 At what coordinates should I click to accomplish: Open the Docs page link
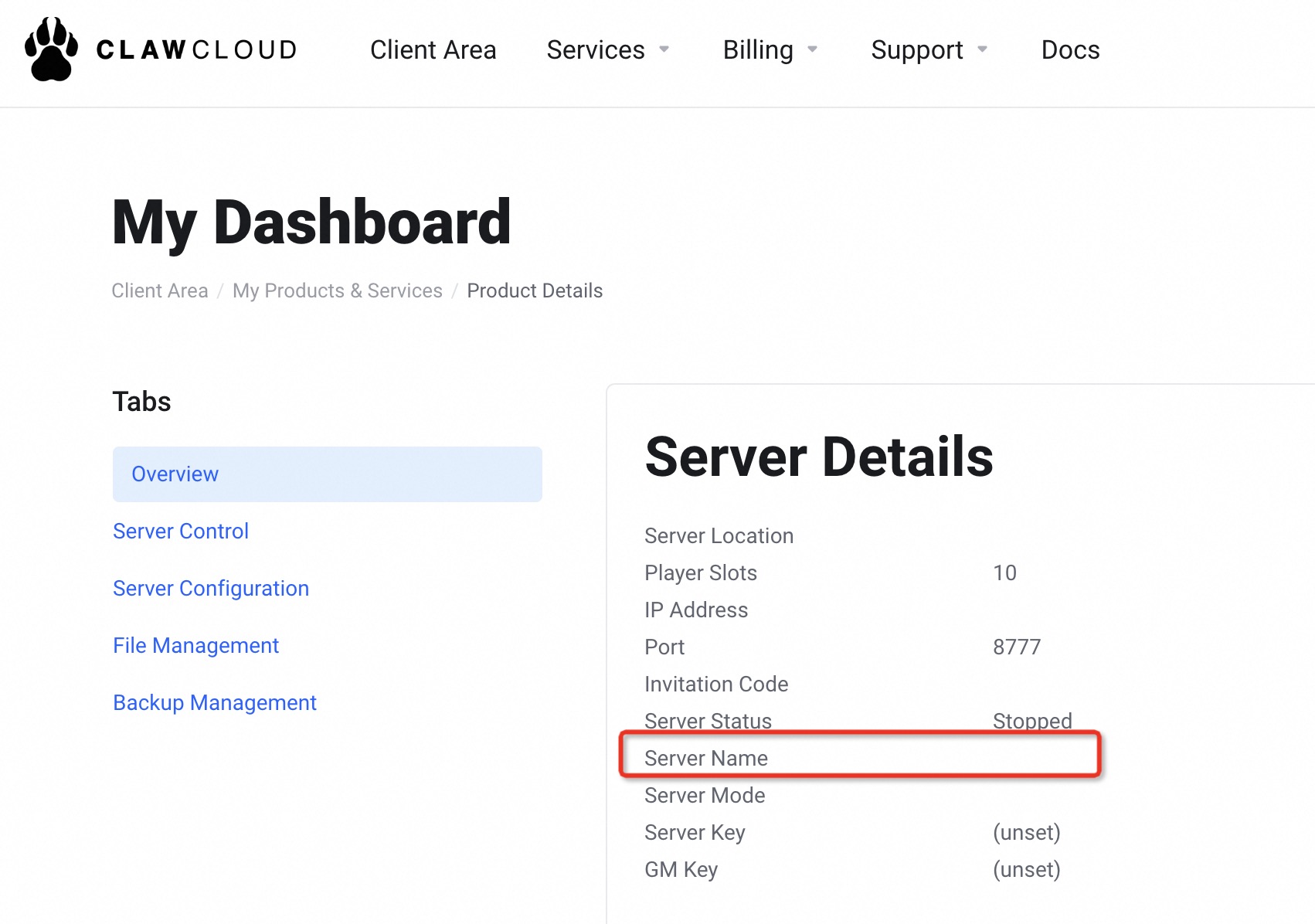1070,50
